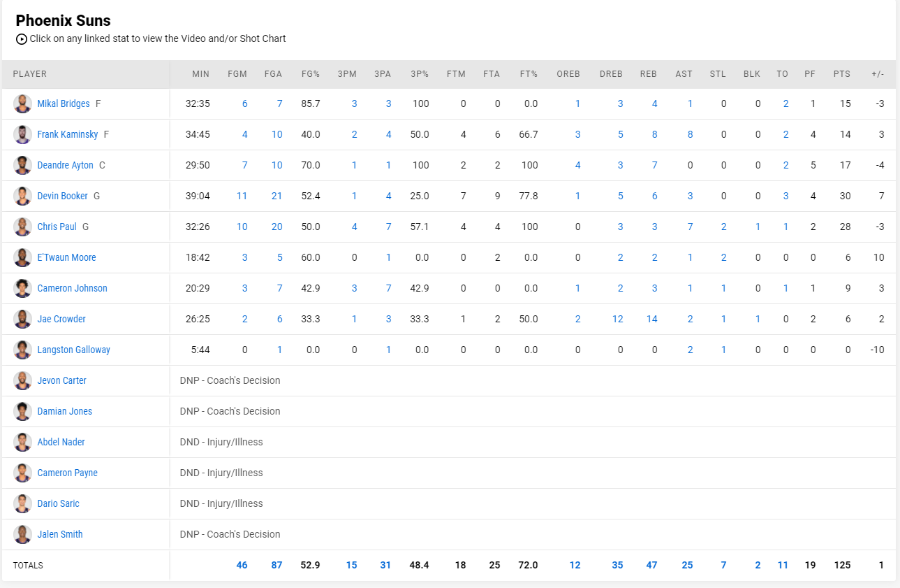Screen dimensions: 900x588
Task: Click the FG% column header
Action: tap(311, 74)
